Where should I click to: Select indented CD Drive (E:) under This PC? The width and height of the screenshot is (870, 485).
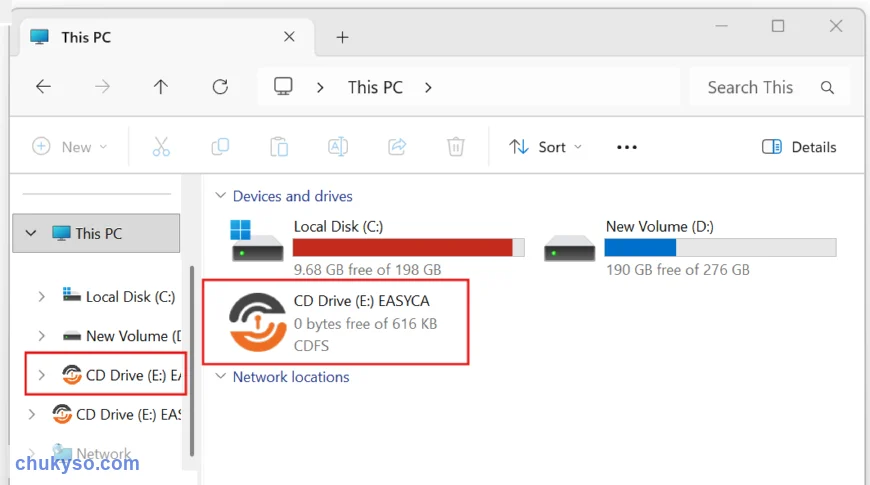pyautogui.click(x=122, y=375)
